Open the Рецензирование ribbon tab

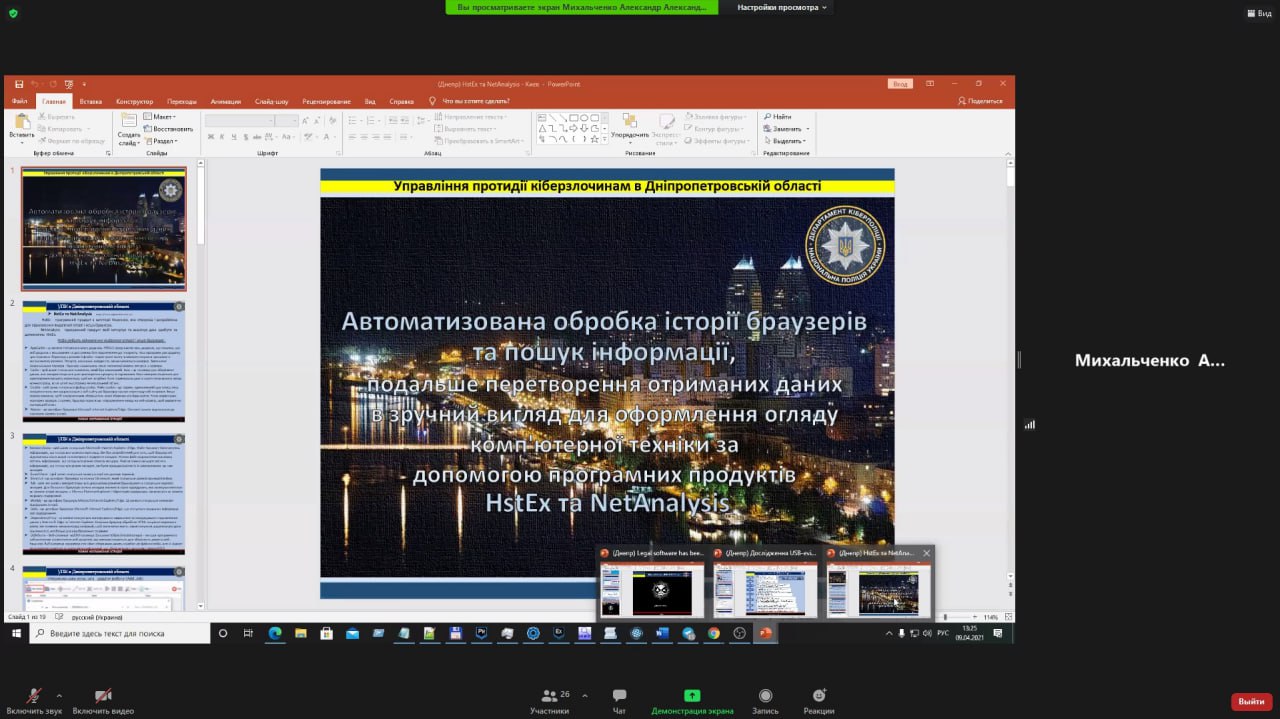[326, 101]
